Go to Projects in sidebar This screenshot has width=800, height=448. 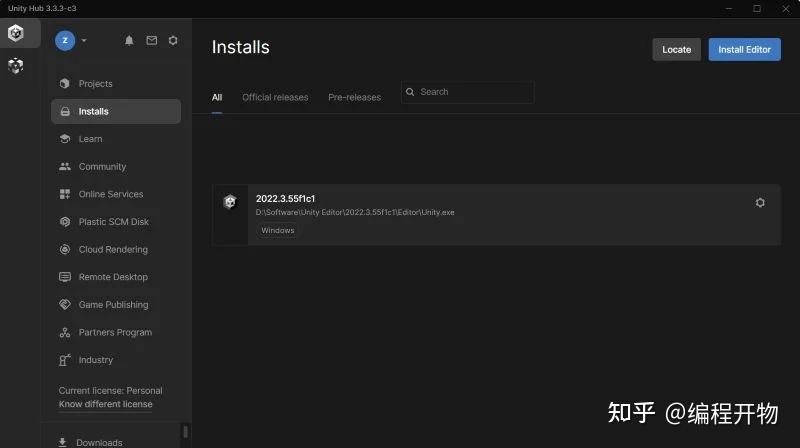116,84
